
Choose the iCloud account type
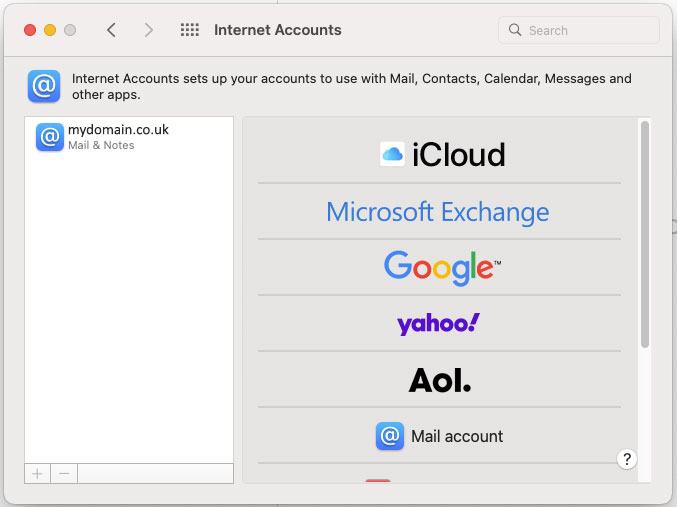[x=440, y=155]
